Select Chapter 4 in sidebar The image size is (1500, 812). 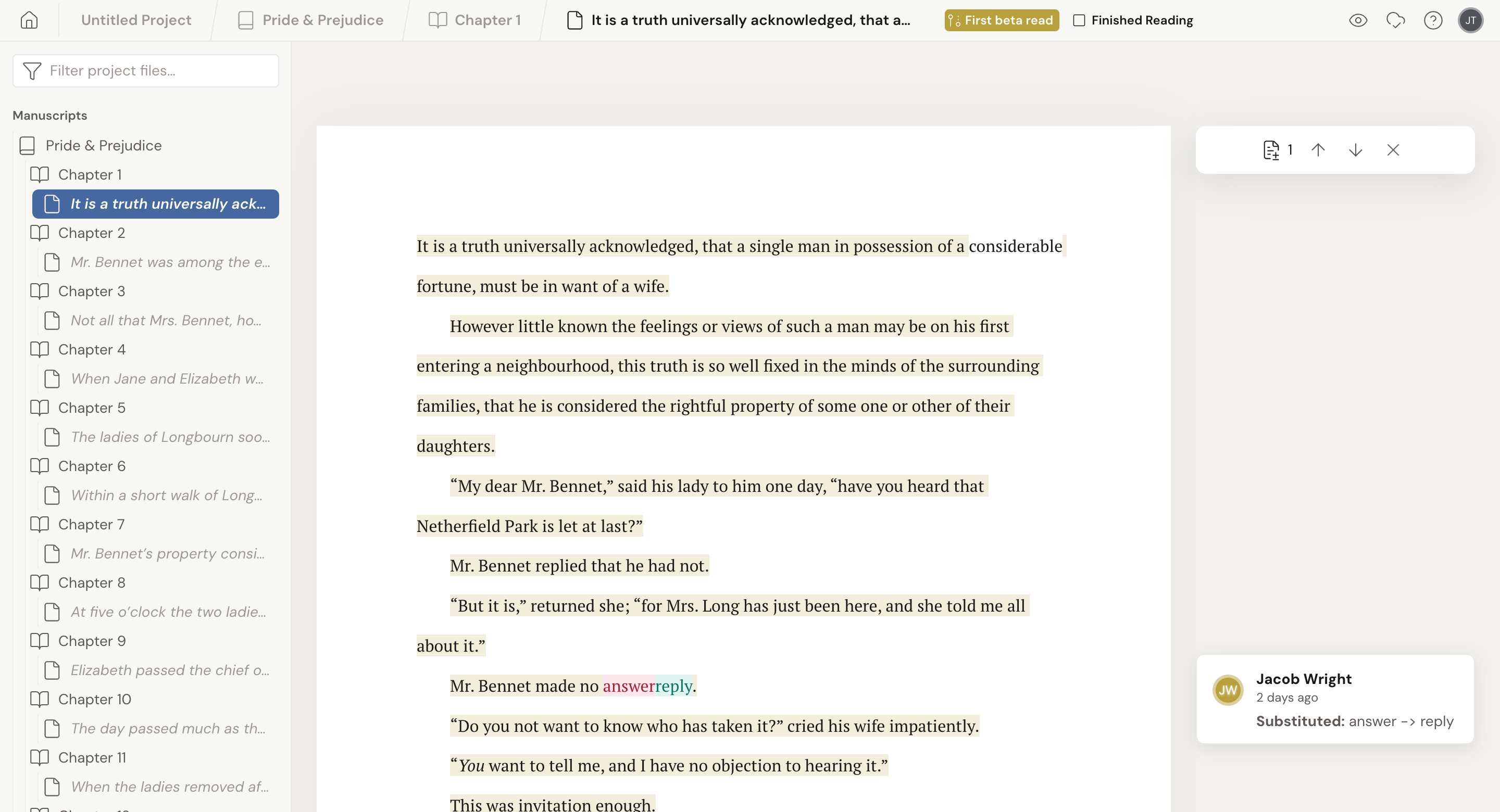pyautogui.click(x=92, y=349)
